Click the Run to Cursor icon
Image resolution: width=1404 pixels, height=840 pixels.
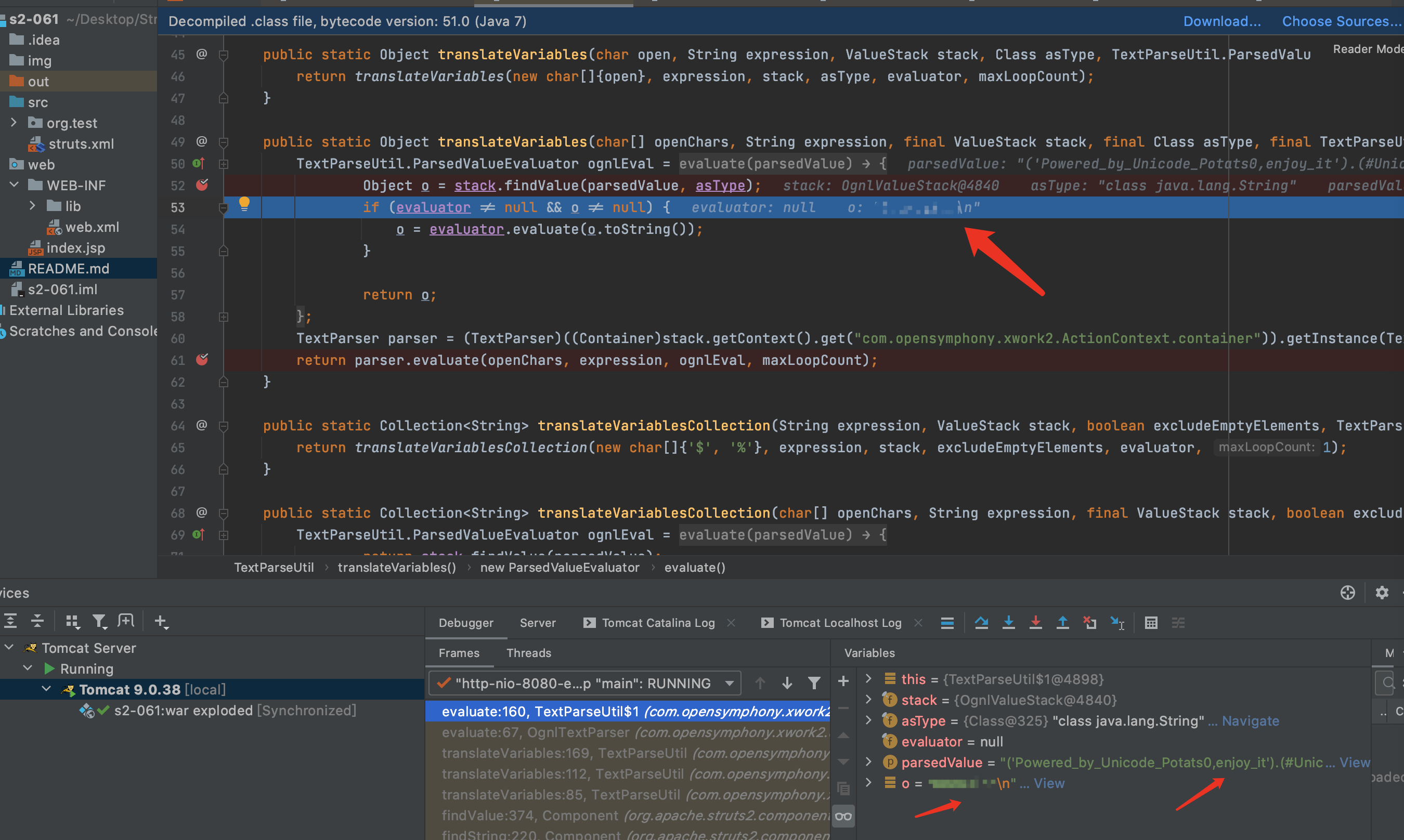[x=1117, y=623]
